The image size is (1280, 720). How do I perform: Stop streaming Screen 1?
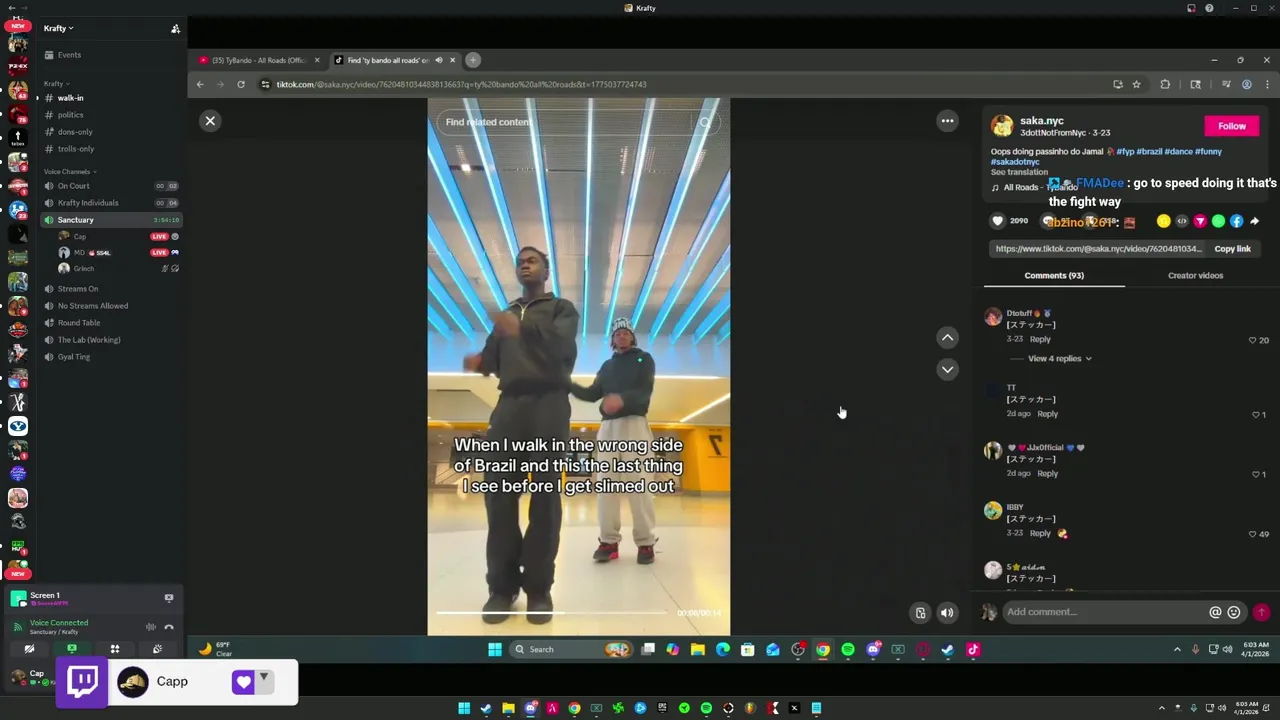click(168, 598)
